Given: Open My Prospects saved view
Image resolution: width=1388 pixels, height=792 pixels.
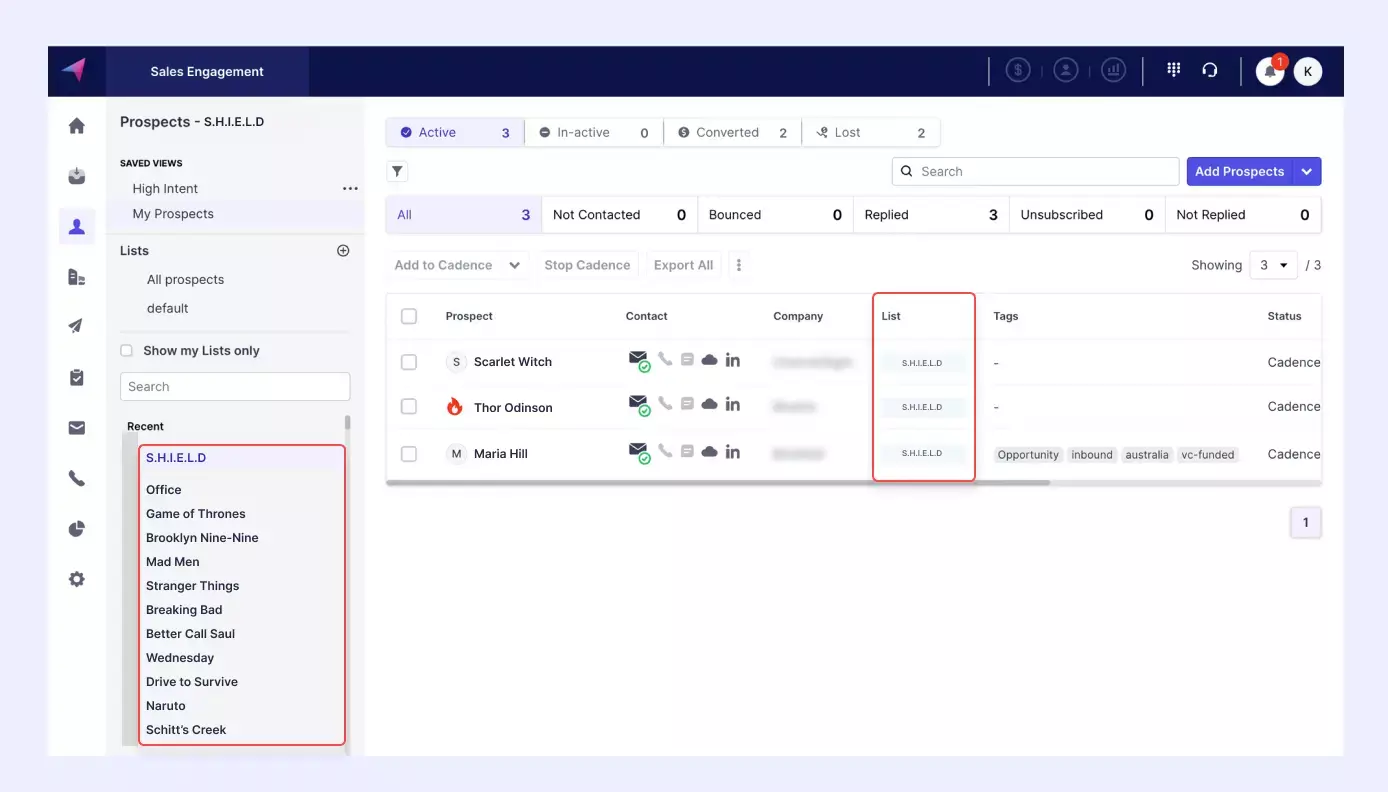Looking at the screenshot, I should click(x=173, y=214).
